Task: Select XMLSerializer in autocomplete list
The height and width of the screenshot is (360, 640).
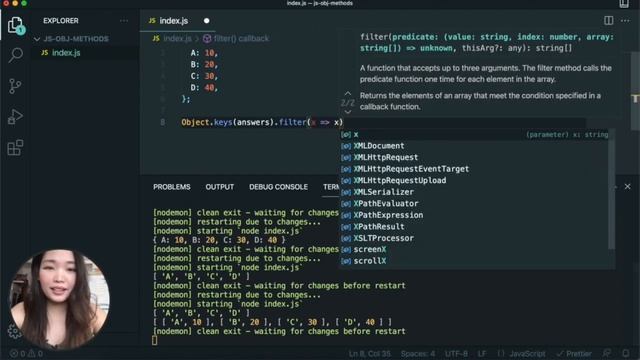Action: pyautogui.click(x=474, y=192)
